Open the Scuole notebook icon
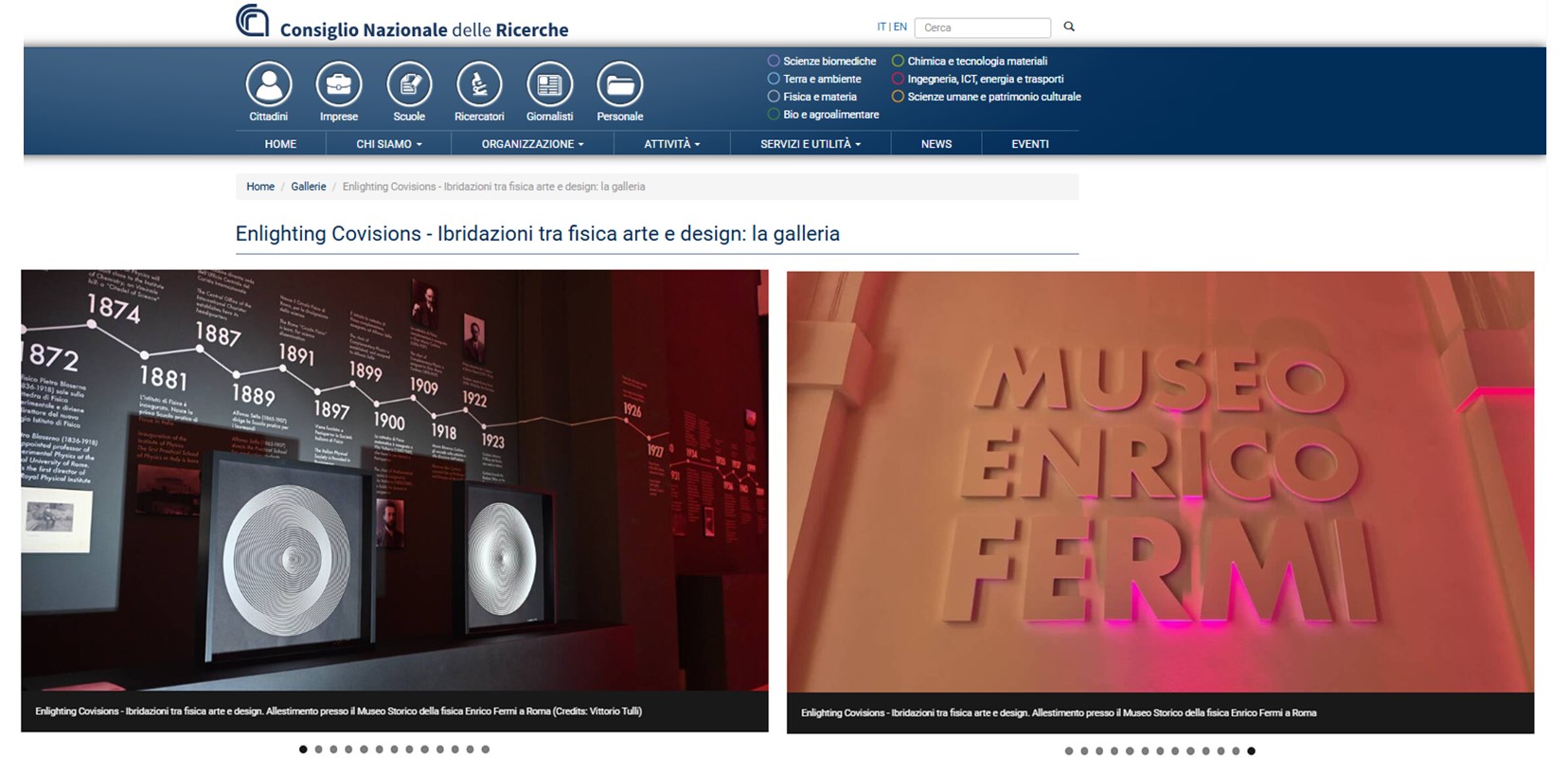Screen dimensions: 1568x774 tap(409, 84)
